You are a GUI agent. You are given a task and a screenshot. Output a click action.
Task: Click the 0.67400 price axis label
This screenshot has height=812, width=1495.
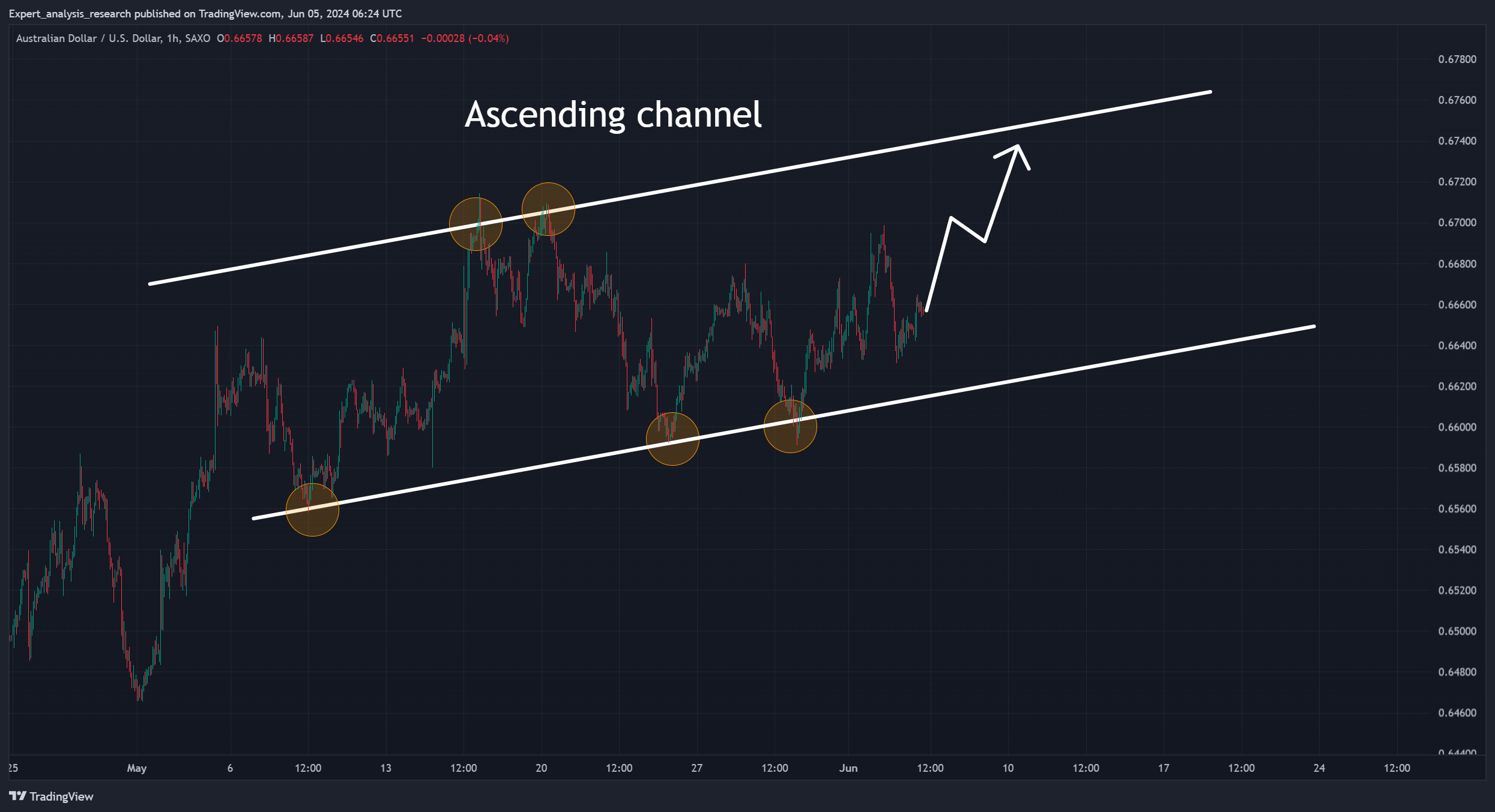click(x=1457, y=141)
